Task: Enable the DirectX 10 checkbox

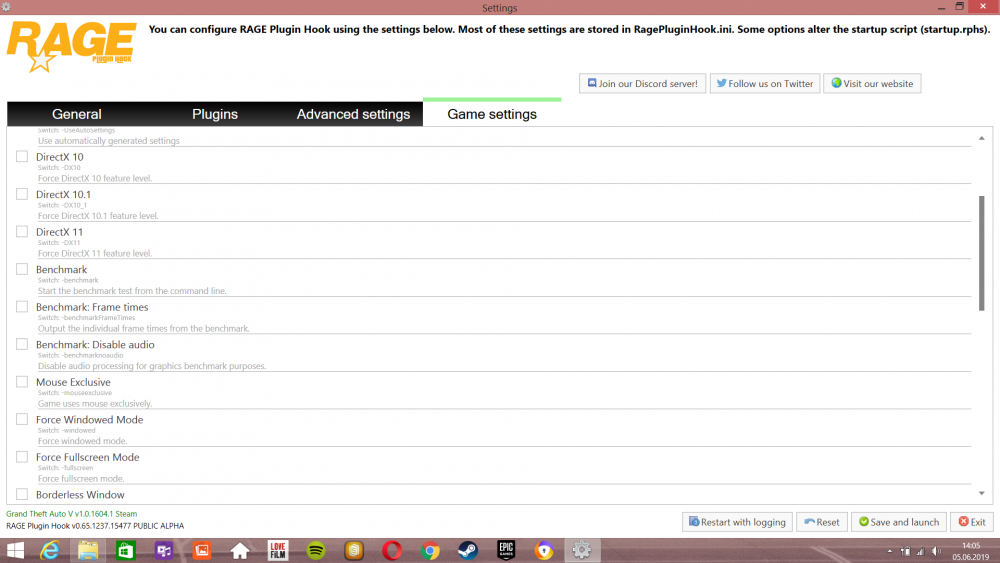Action: click(22, 156)
